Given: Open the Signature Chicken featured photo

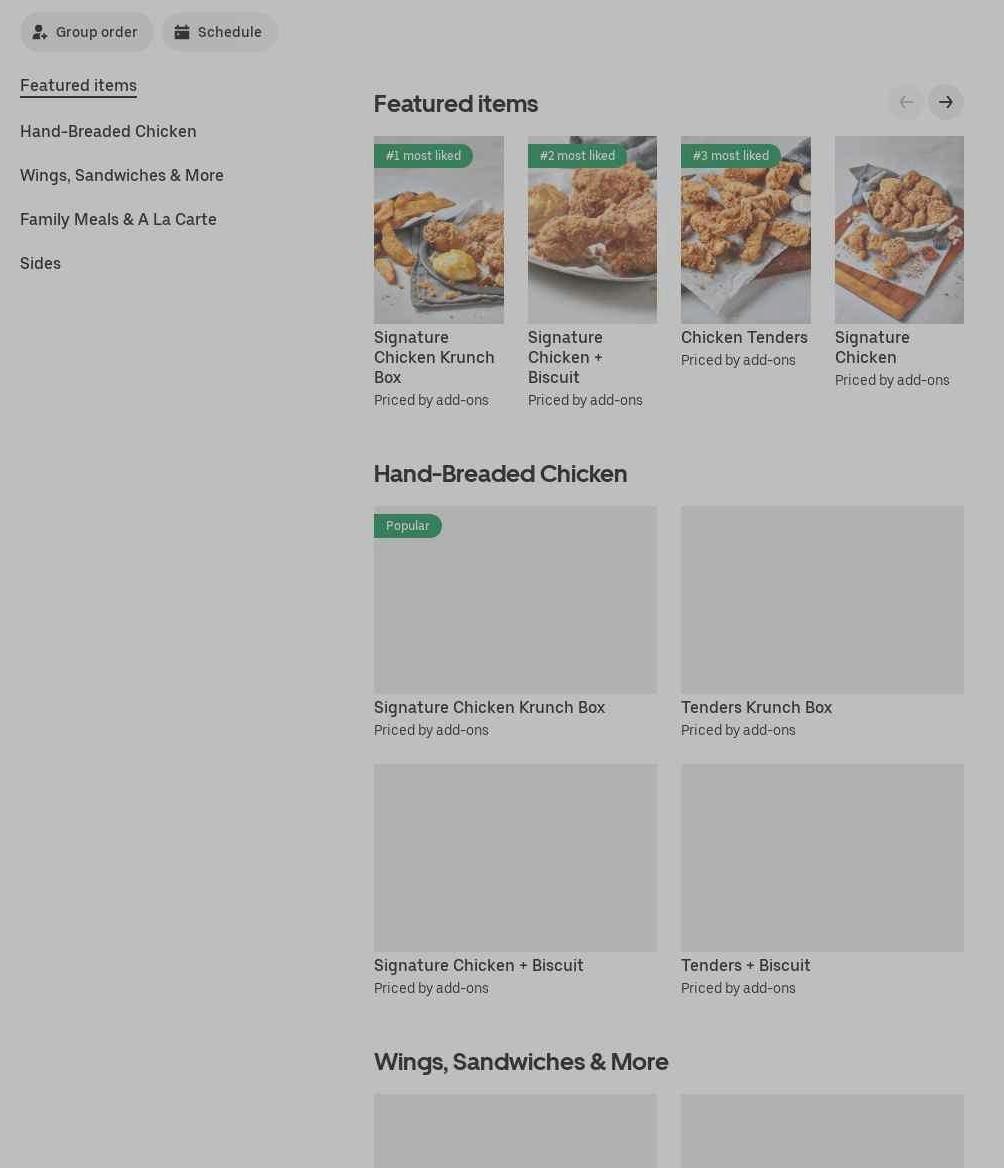Looking at the screenshot, I should (899, 229).
